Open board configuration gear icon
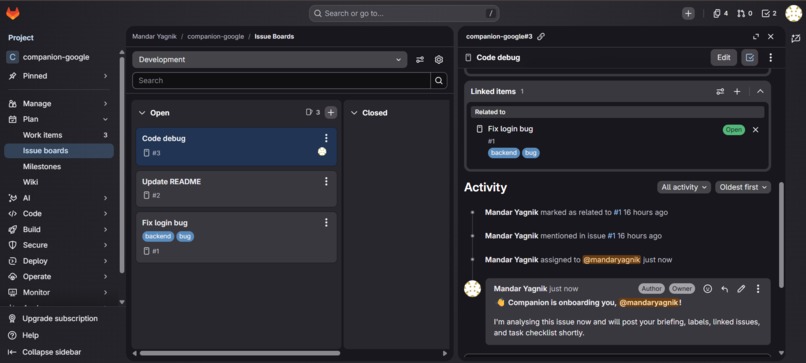Image resolution: width=806 pixels, height=363 pixels. point(438,60)
